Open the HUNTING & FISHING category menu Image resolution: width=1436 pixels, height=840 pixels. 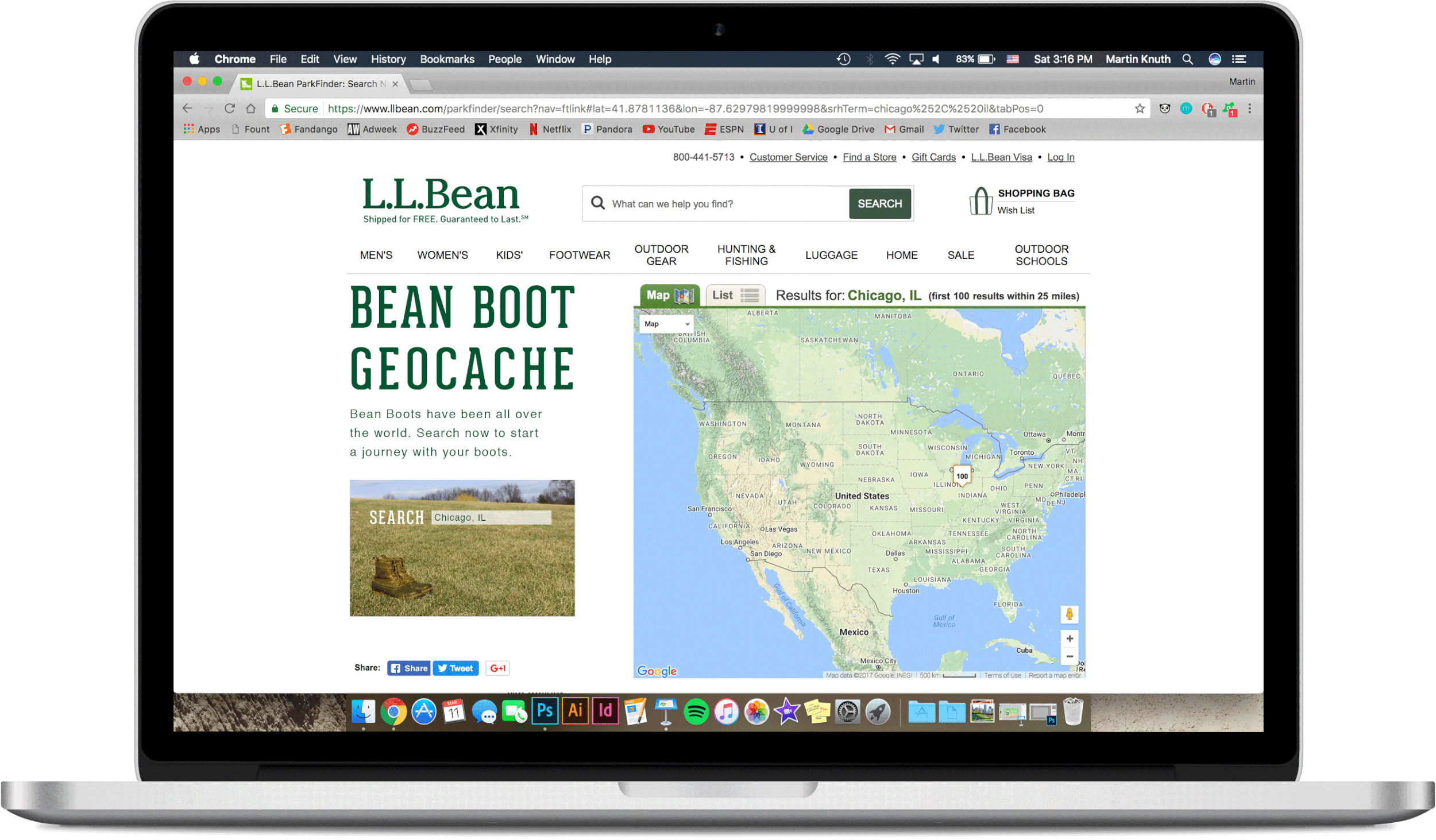746,255
